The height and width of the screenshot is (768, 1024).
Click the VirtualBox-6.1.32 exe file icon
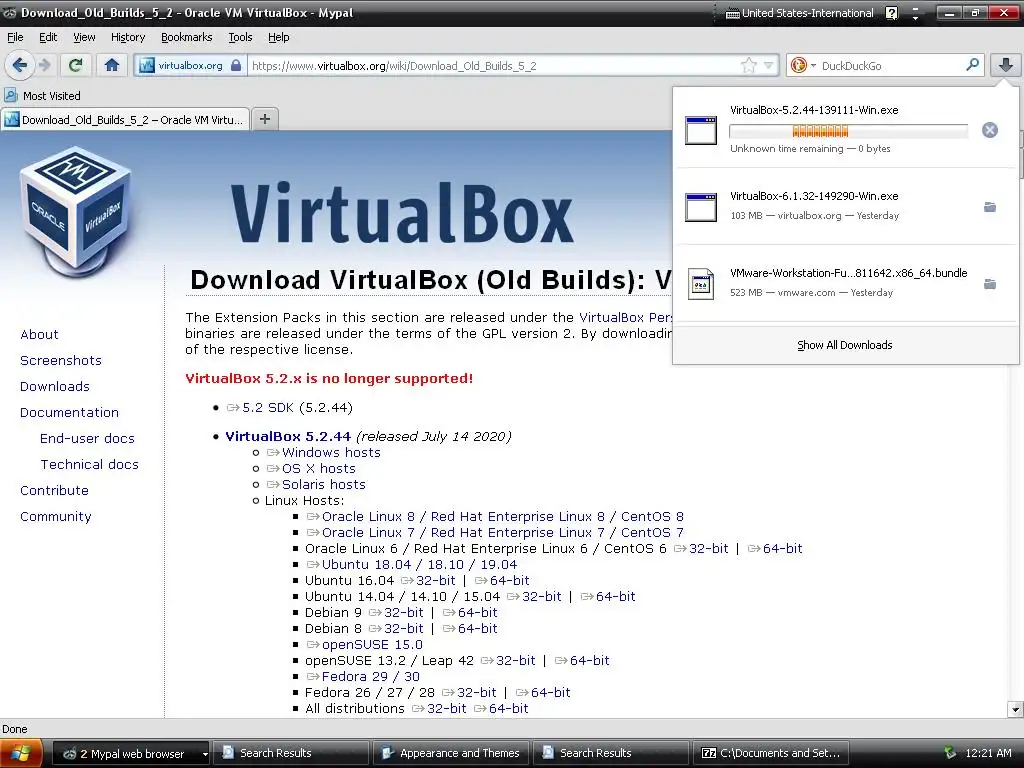click(x=701, y=207)
